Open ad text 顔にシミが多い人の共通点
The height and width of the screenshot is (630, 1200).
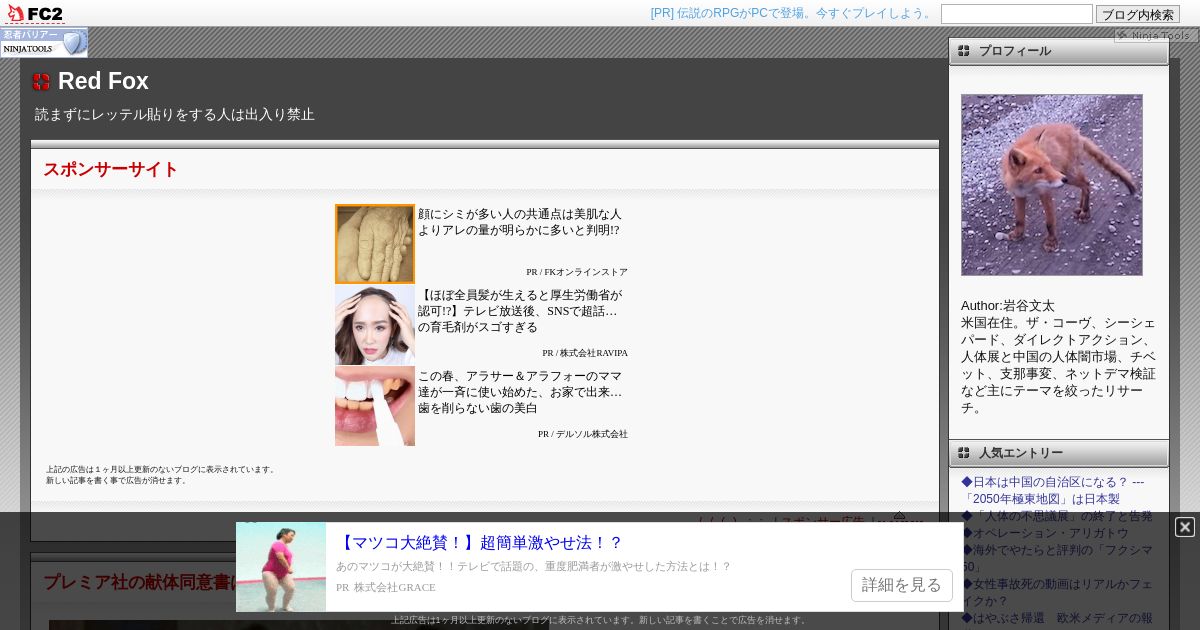pos(520,222)
